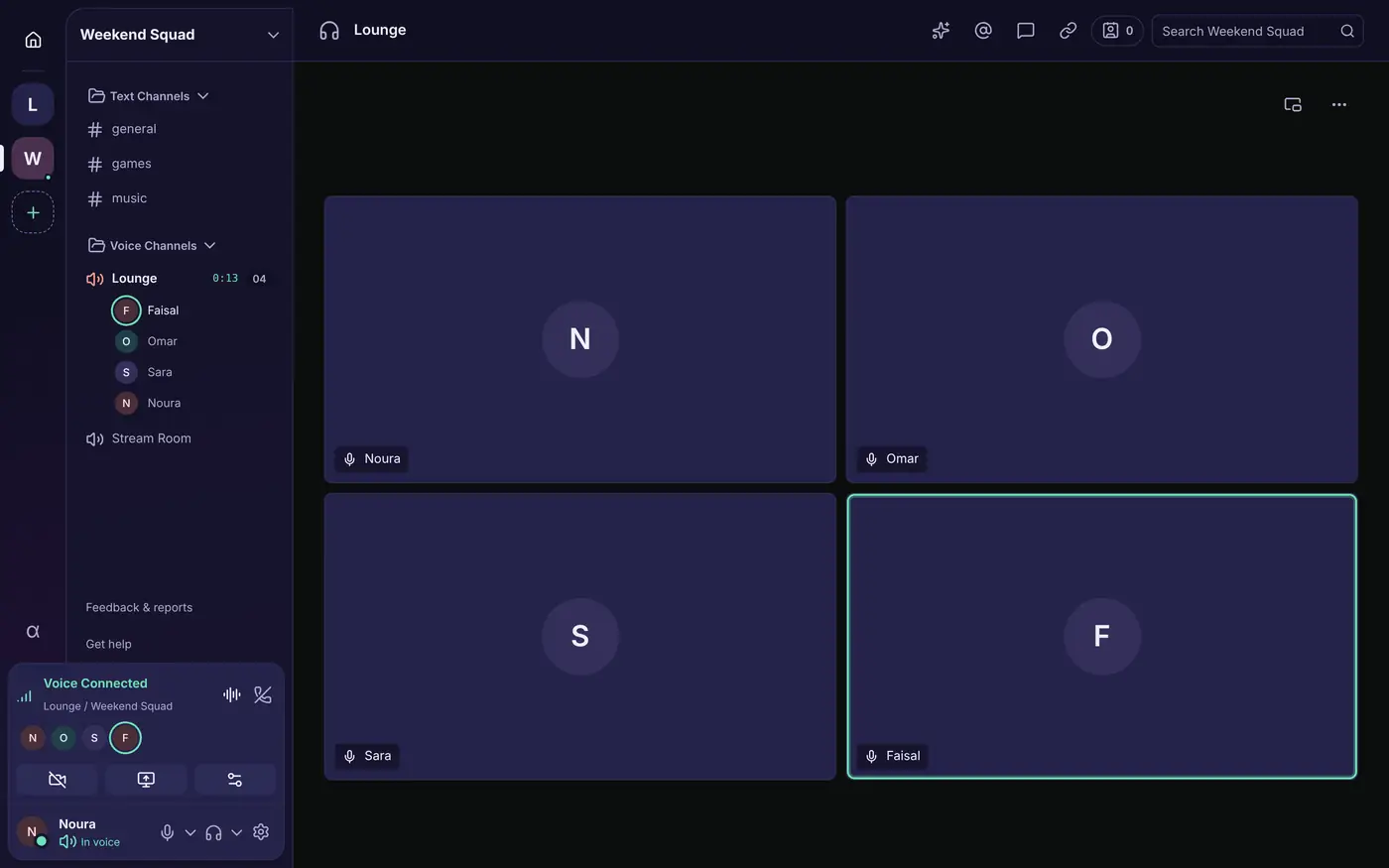Viewport: 1389px width, 868px height.
Task: Open microphone input device chevron
Action: click(x=190, y=832)
